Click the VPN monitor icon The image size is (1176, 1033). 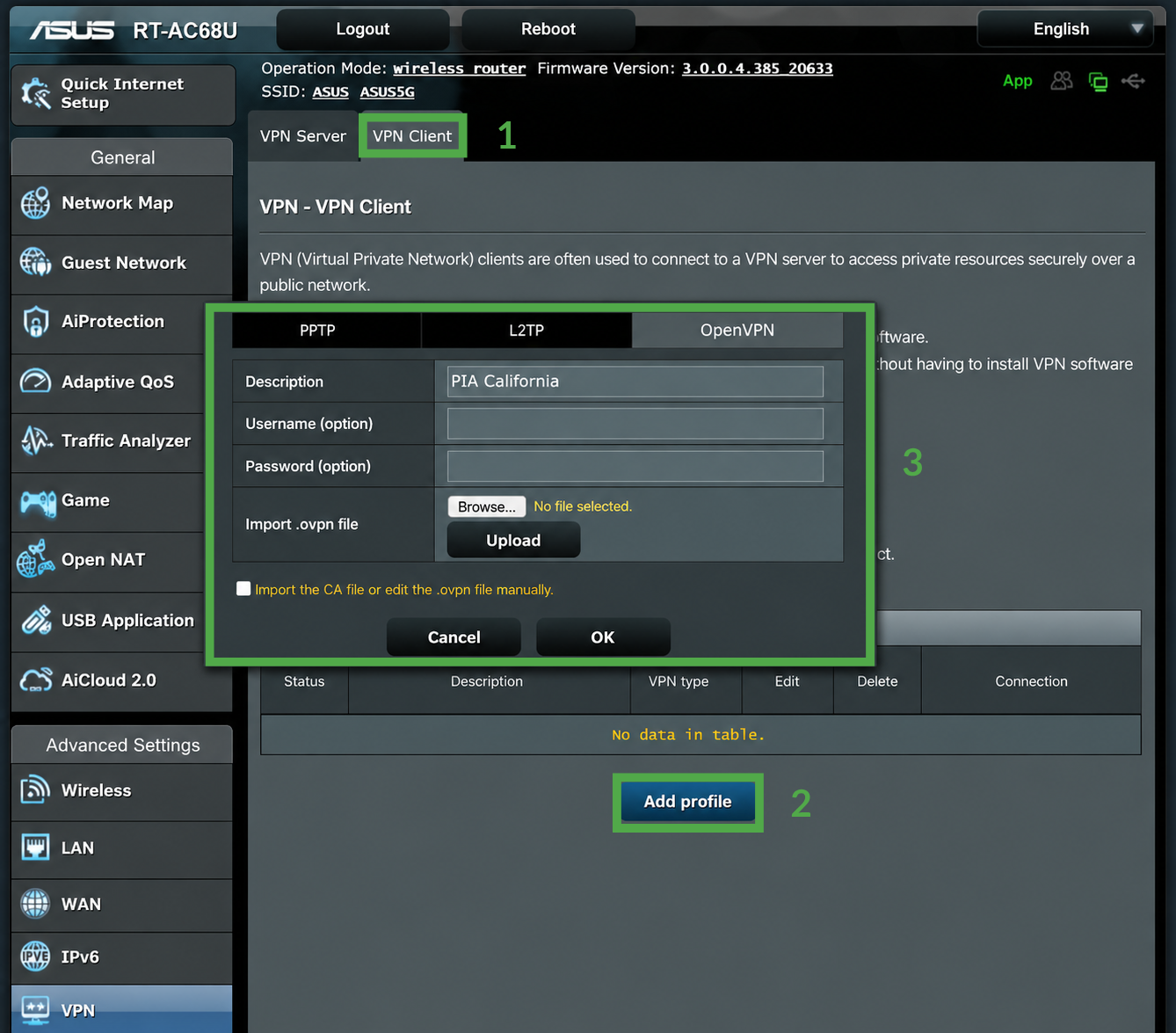35,1010
